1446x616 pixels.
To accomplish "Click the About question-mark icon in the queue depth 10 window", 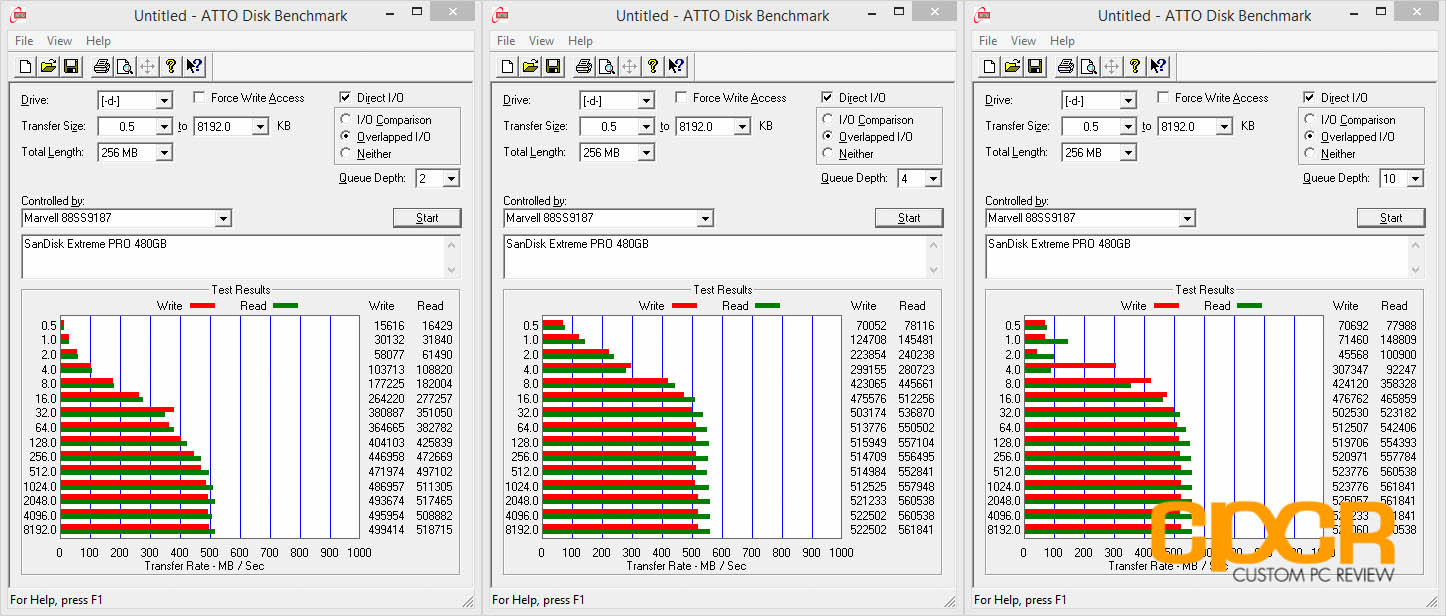I will point(1135,67).
